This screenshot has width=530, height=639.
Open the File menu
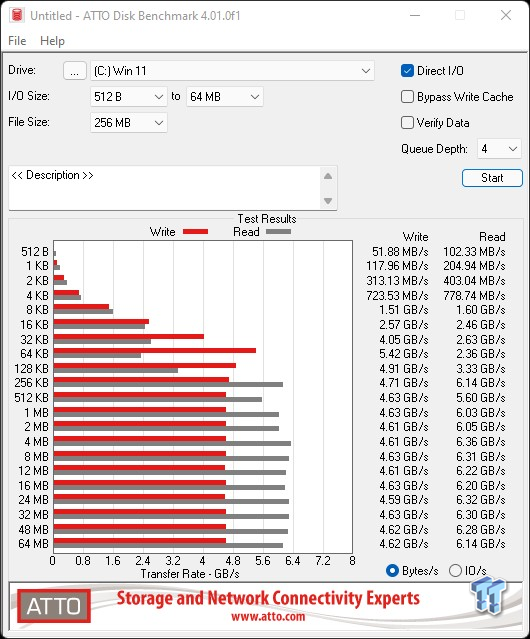point(17,41)
